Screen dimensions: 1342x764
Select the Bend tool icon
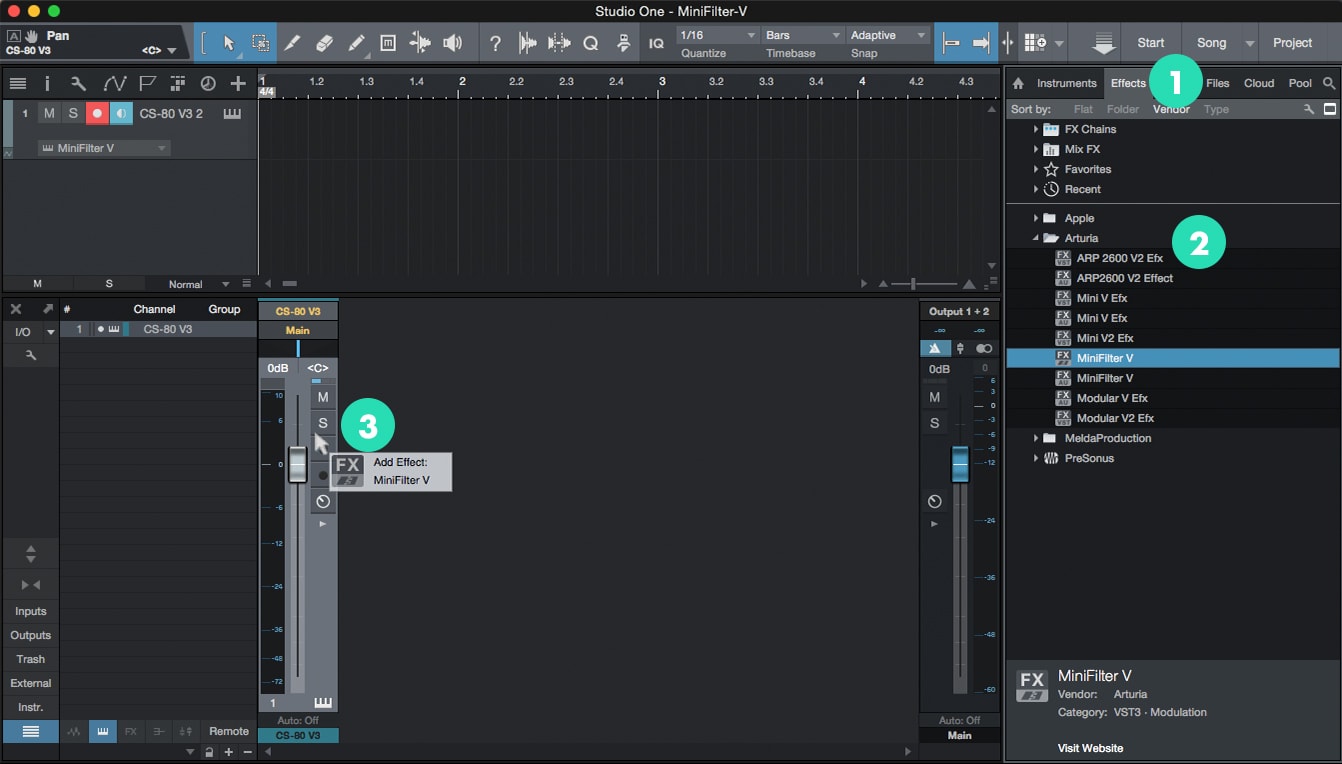[x=420, y=43]
